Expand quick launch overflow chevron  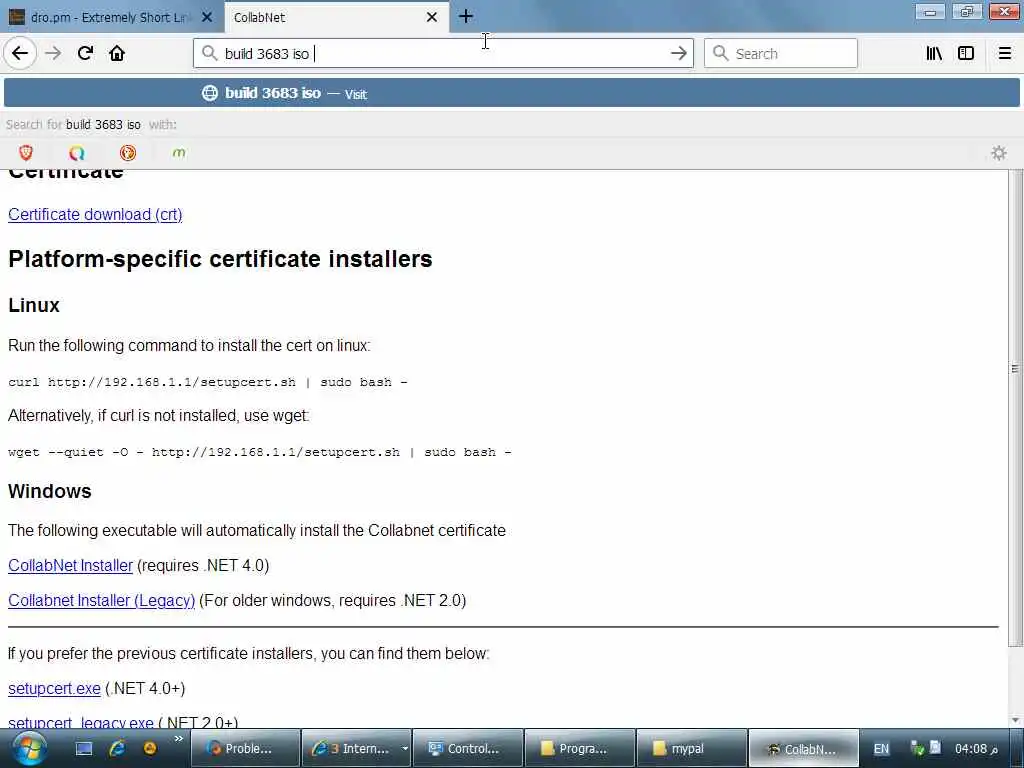pos(178,739)
